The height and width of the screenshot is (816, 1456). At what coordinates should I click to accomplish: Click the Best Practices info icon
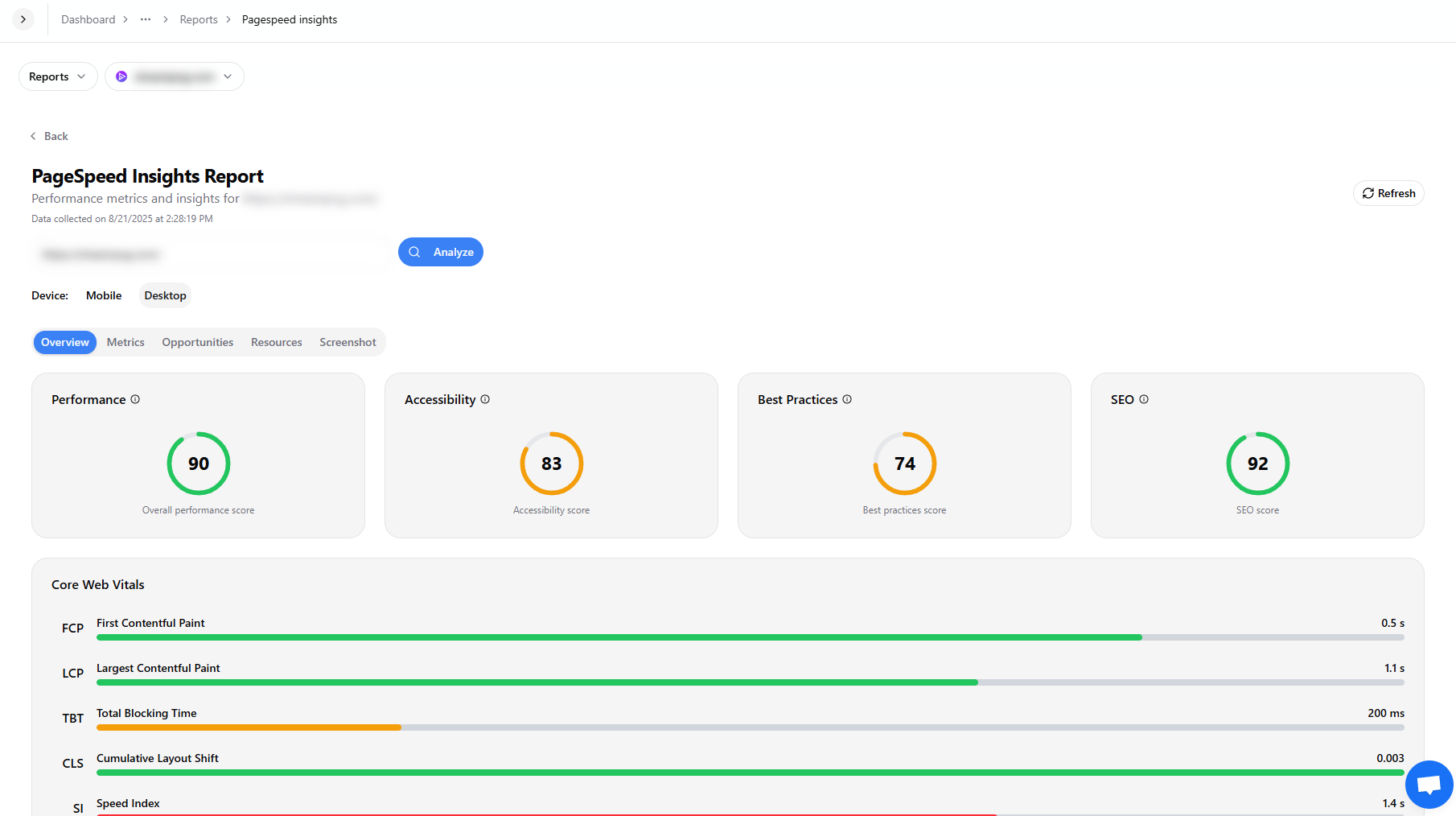pyautogui.click(x=847, y=399)
